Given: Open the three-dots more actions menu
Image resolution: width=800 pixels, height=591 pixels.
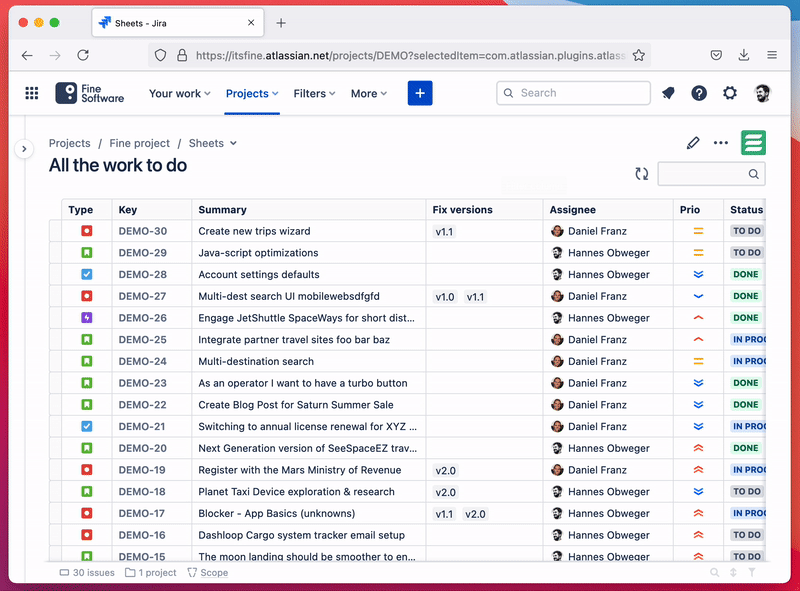Looking at the screenshot, I should (721, 143).
